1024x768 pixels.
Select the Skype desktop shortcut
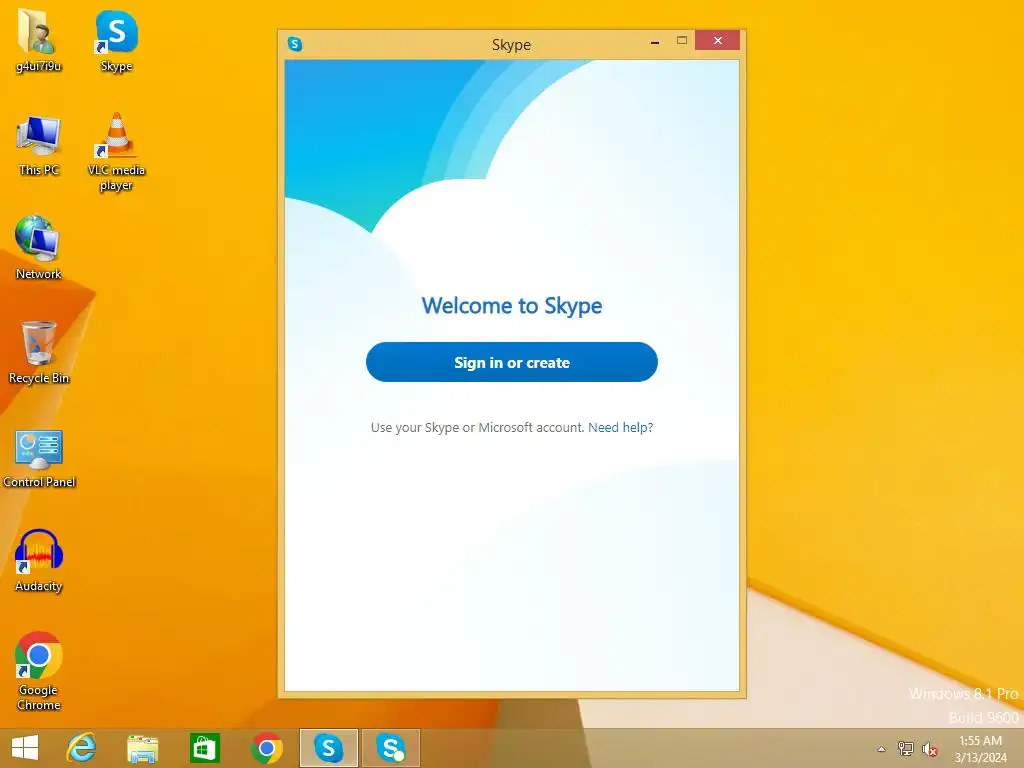pos(116,41)
